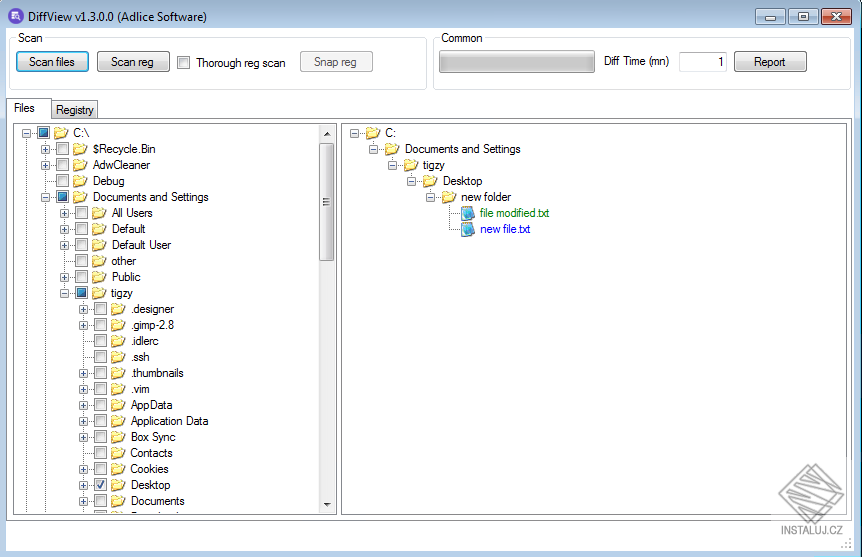Check the $Recycle.Bin checkbox

tap(63, 149)
